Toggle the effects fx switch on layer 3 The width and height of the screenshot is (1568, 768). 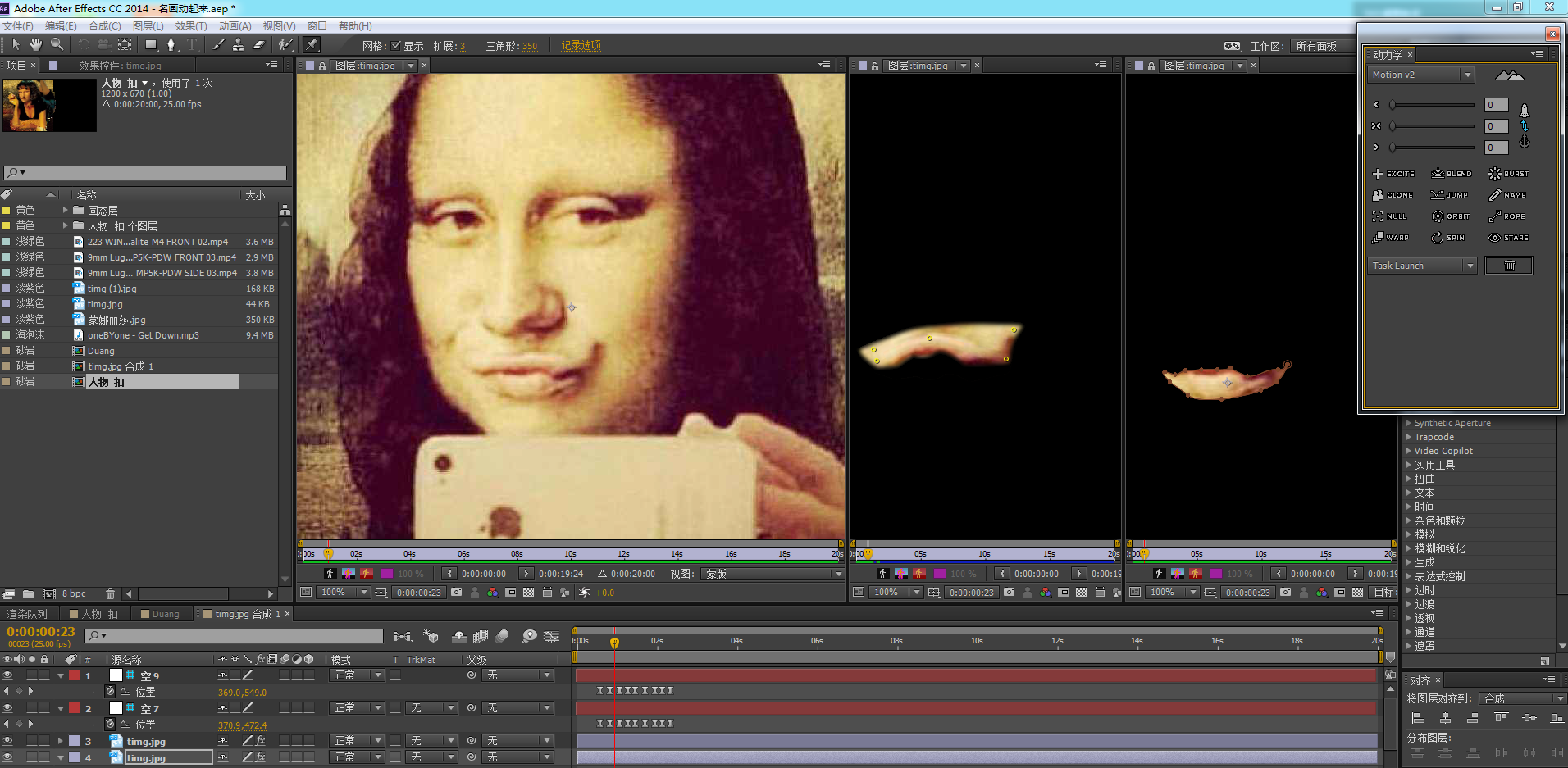[x=261, y=741]
